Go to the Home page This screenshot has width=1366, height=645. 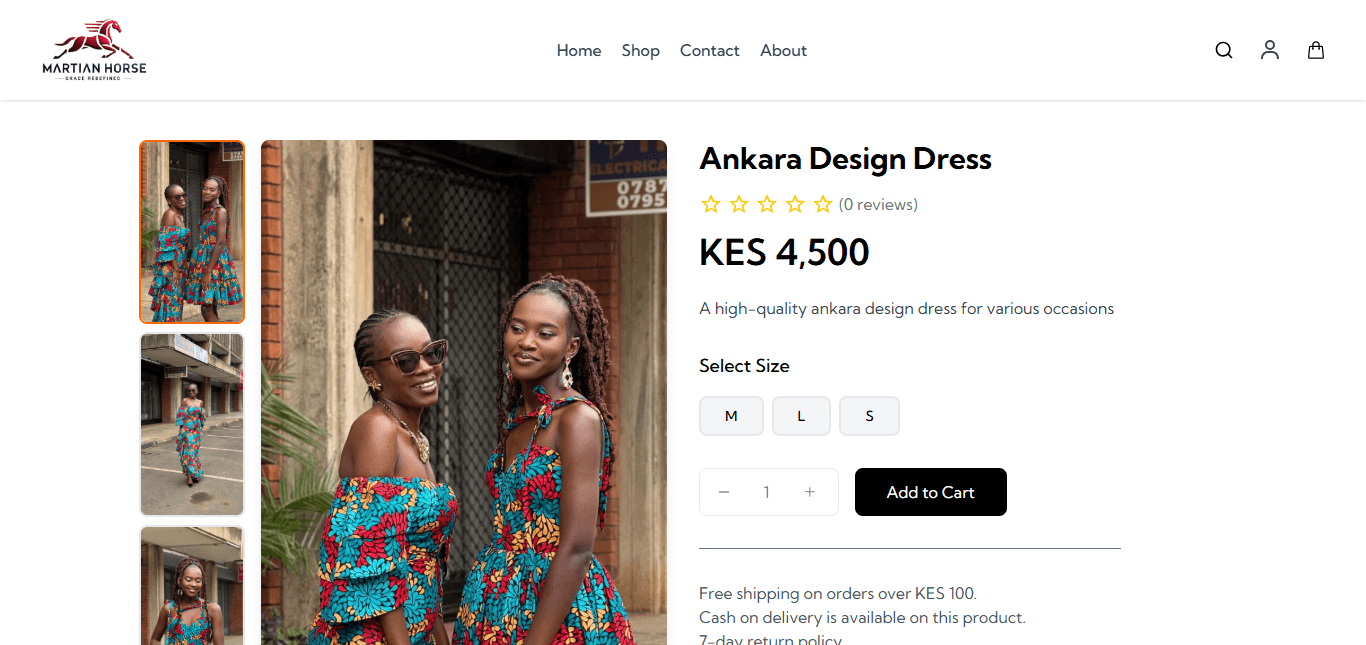[579, 51]
